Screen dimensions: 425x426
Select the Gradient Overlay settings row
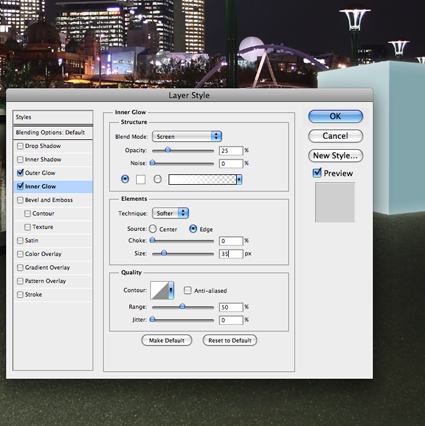(53, 267)
